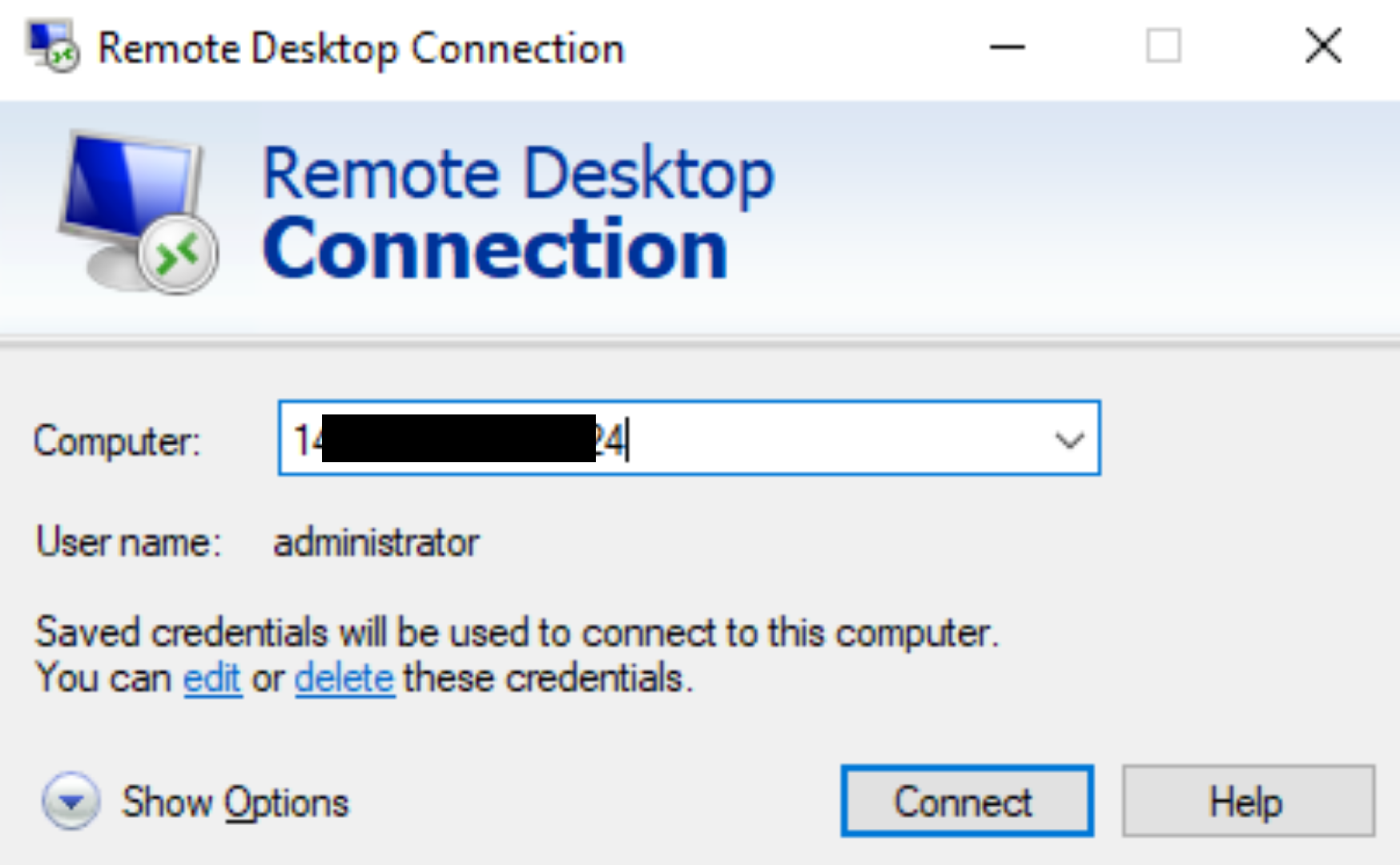Click the downward arrow inside the Show Options circle
The height and width of the screenshot is (865, 1400).
tap(70, 801)
